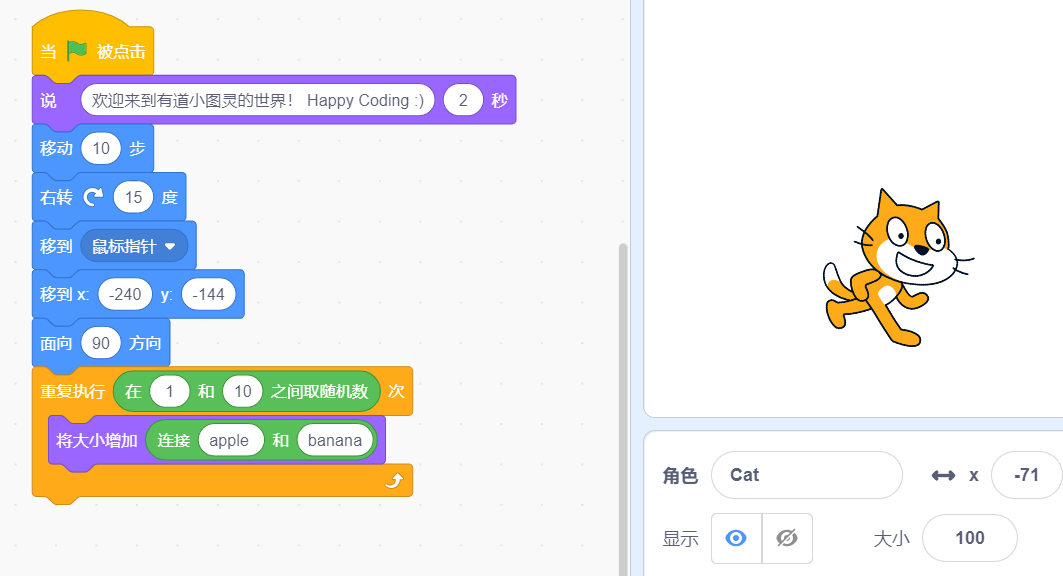Hide the sprite with crossed-eye button
1063x576 pixels.
click(x=787, y=538)
